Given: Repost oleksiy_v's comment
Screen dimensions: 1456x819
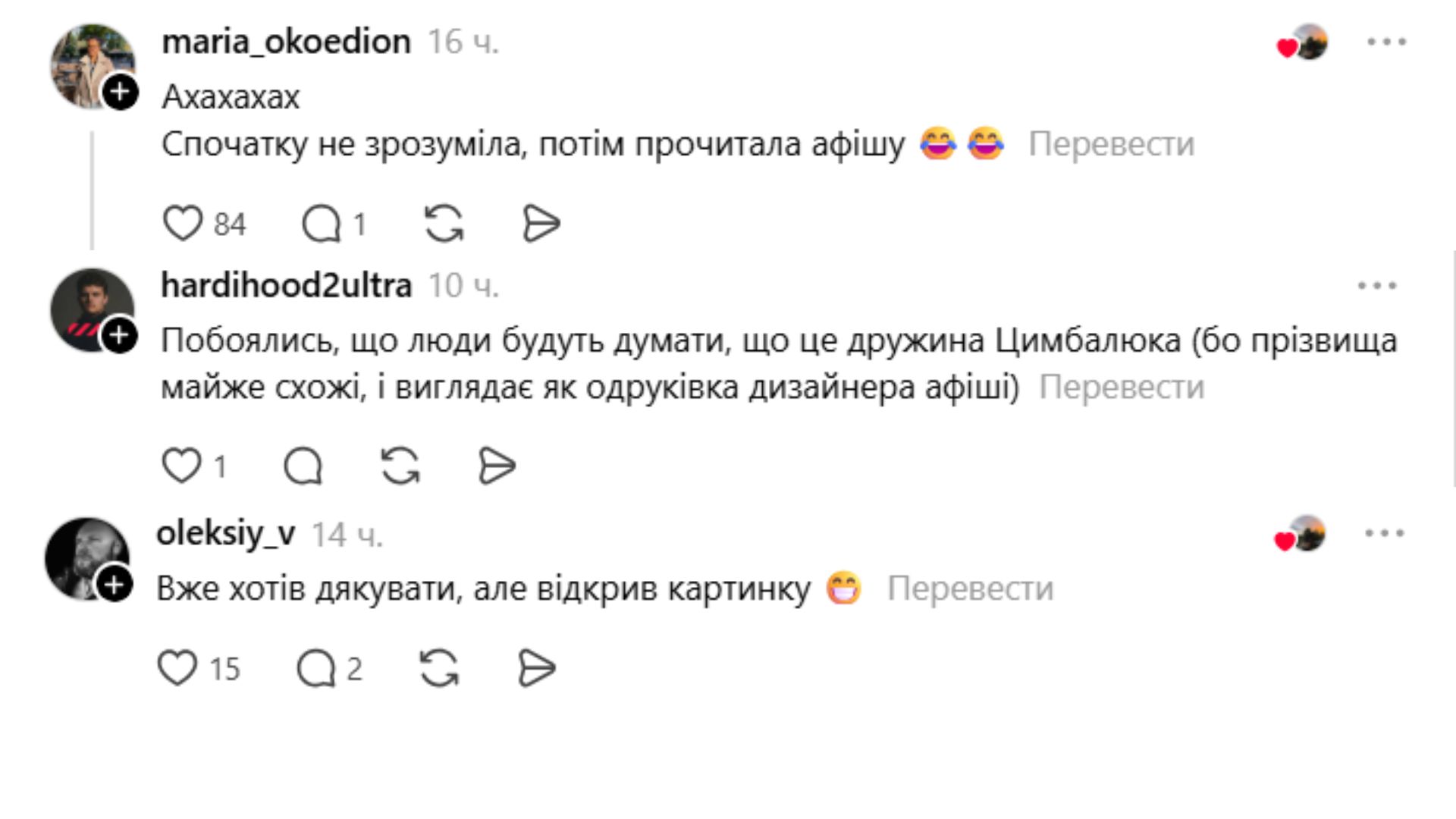Looking at the screenshot, I should click(439, 669).
